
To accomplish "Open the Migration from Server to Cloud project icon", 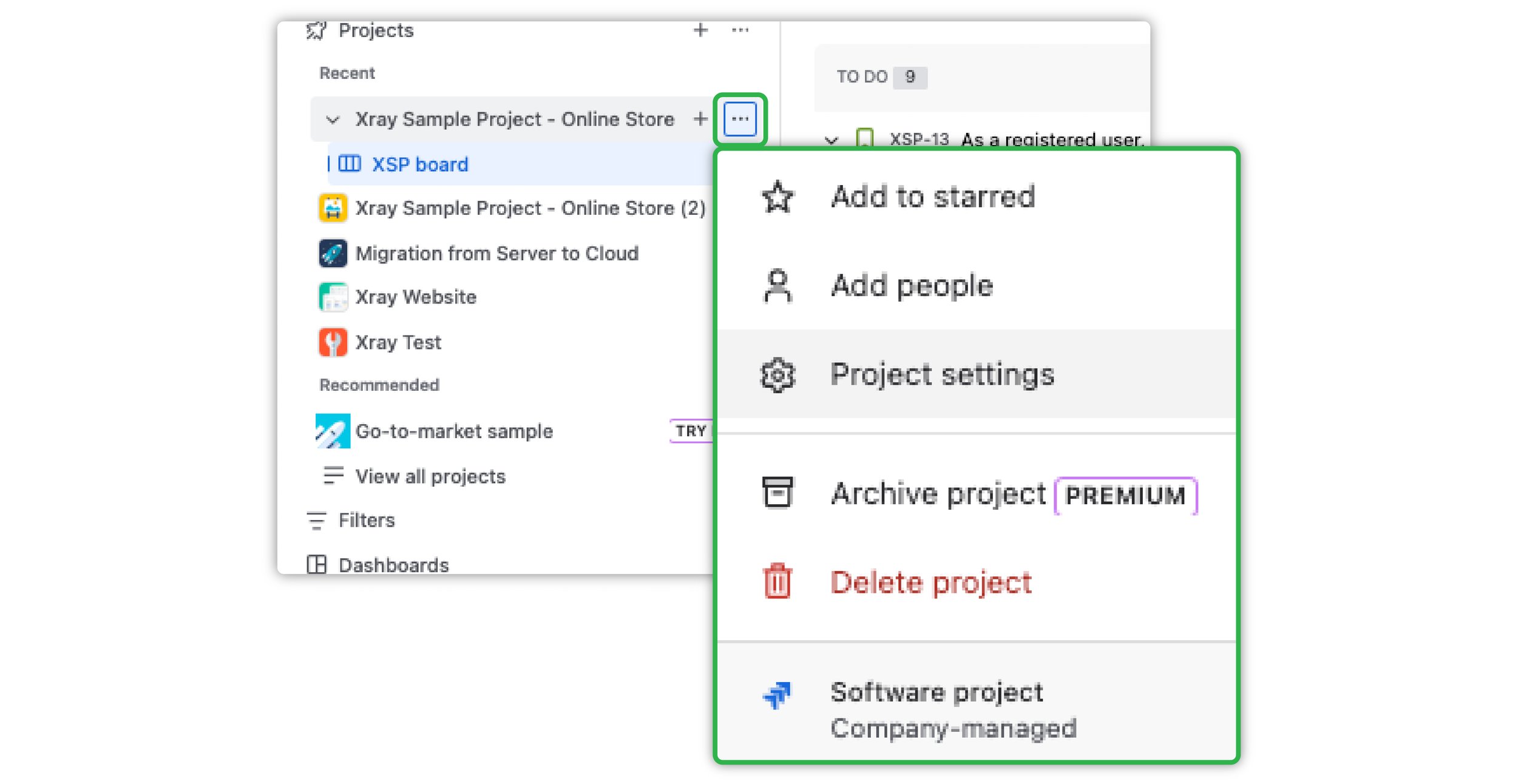I will pyautogui.click(x=331, y=253).
